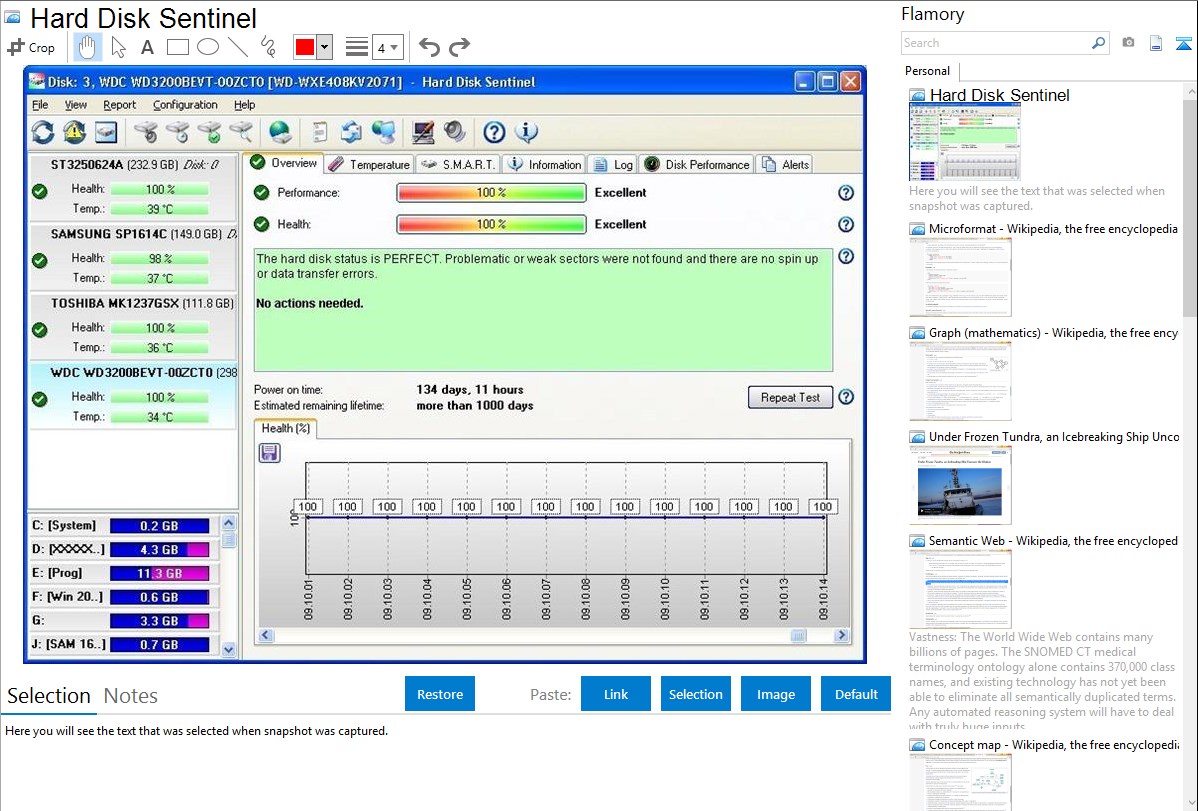The image size is (1198, 811).
Task: Click the red color swatch
Action: coord(305,47)
